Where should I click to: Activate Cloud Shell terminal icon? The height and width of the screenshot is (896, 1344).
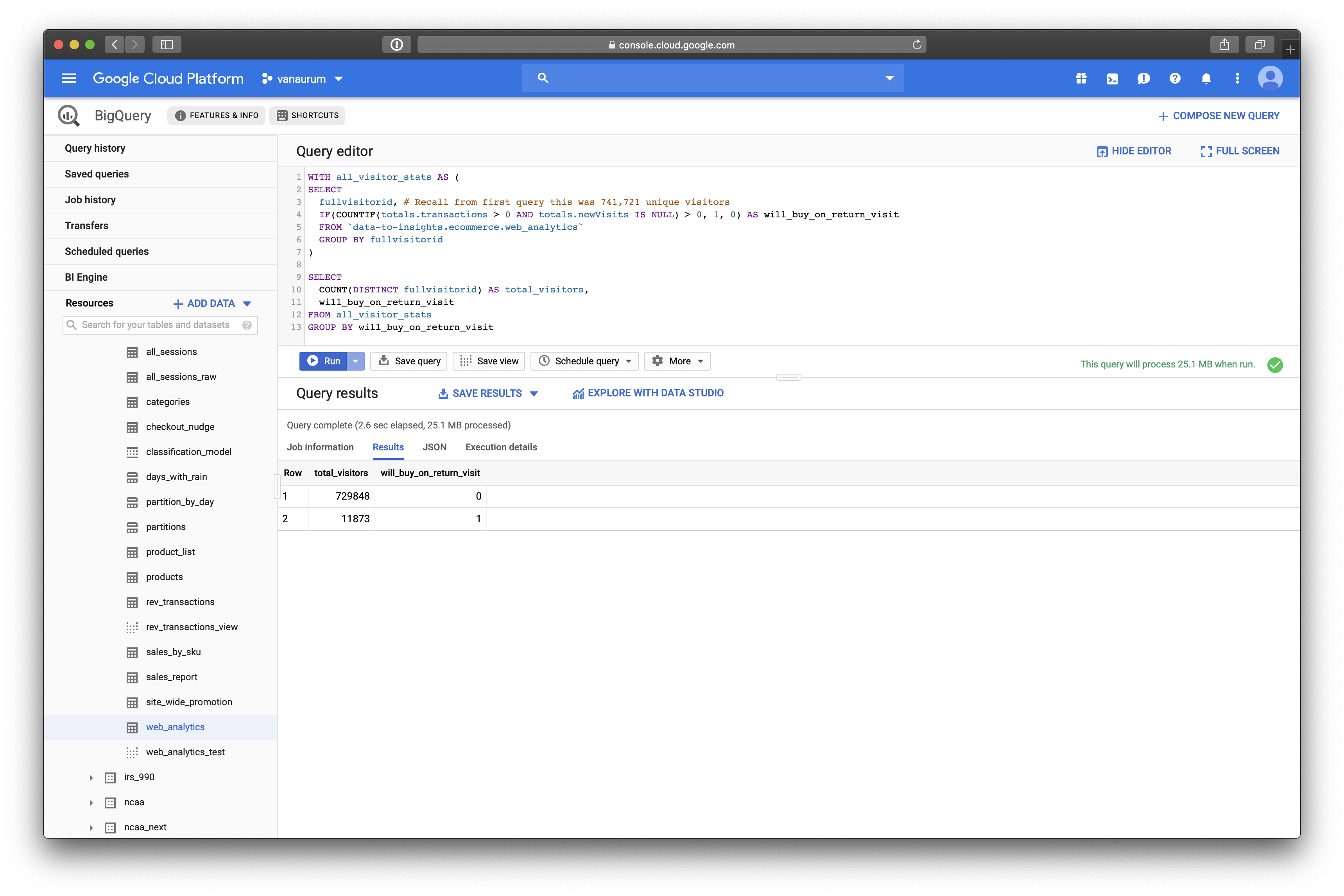coord(1112,79)
